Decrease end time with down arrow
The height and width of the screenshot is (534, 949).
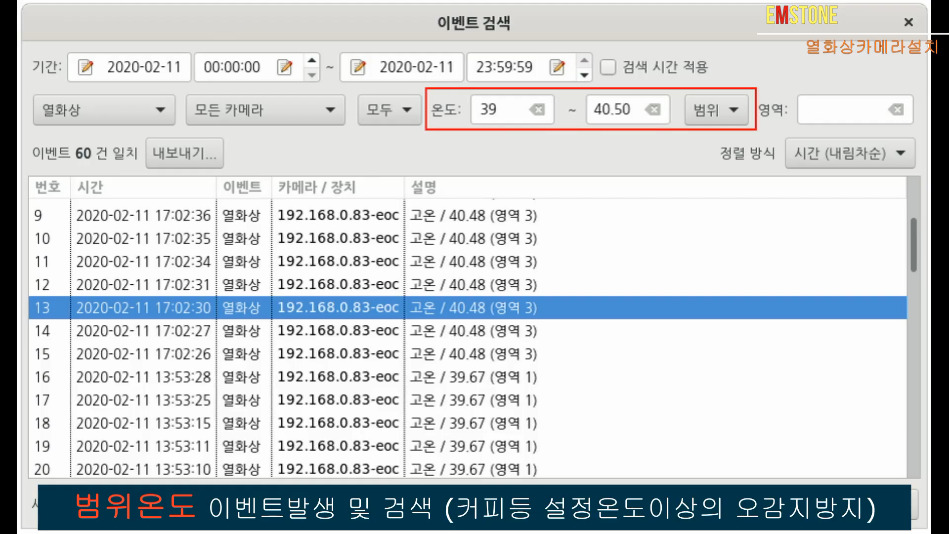click(584, 74)
